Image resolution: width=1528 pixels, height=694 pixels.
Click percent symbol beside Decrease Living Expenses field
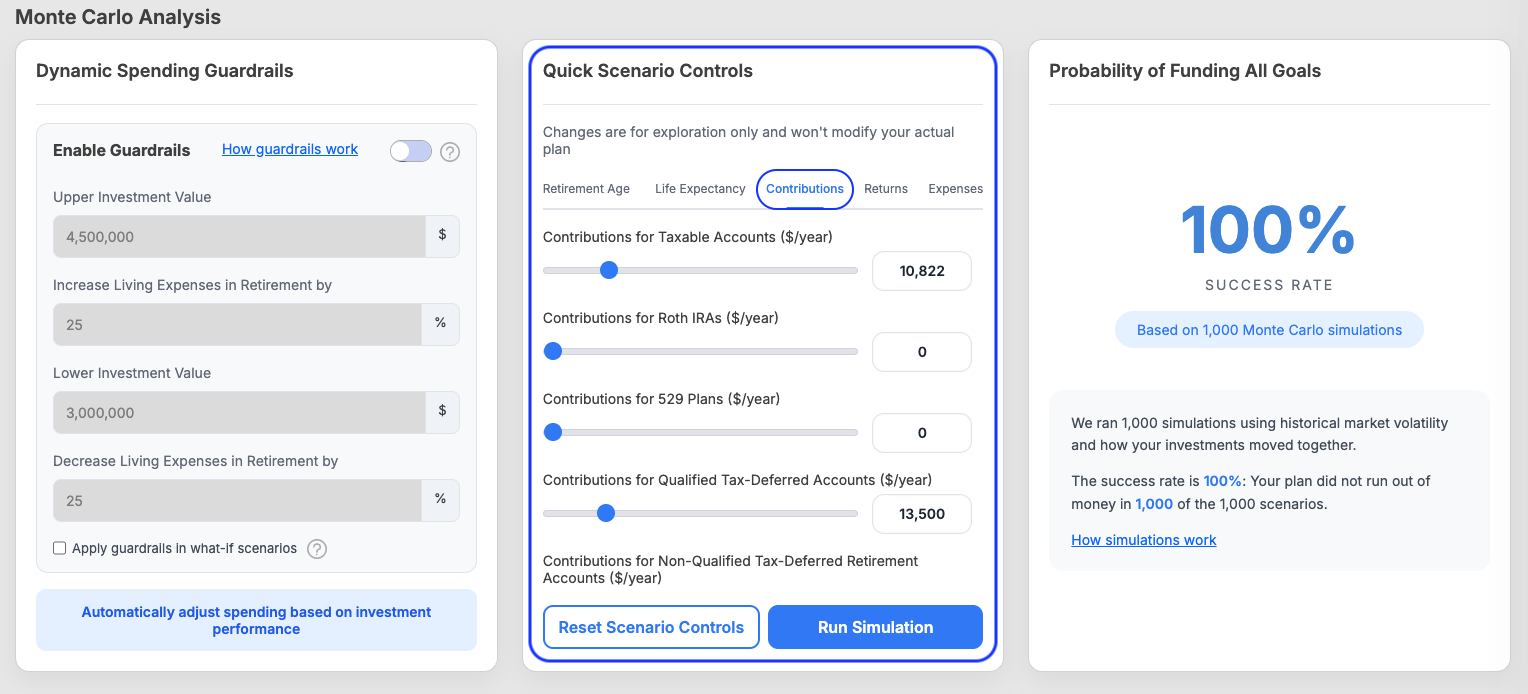pyautogui.click(x=440, y=500)
